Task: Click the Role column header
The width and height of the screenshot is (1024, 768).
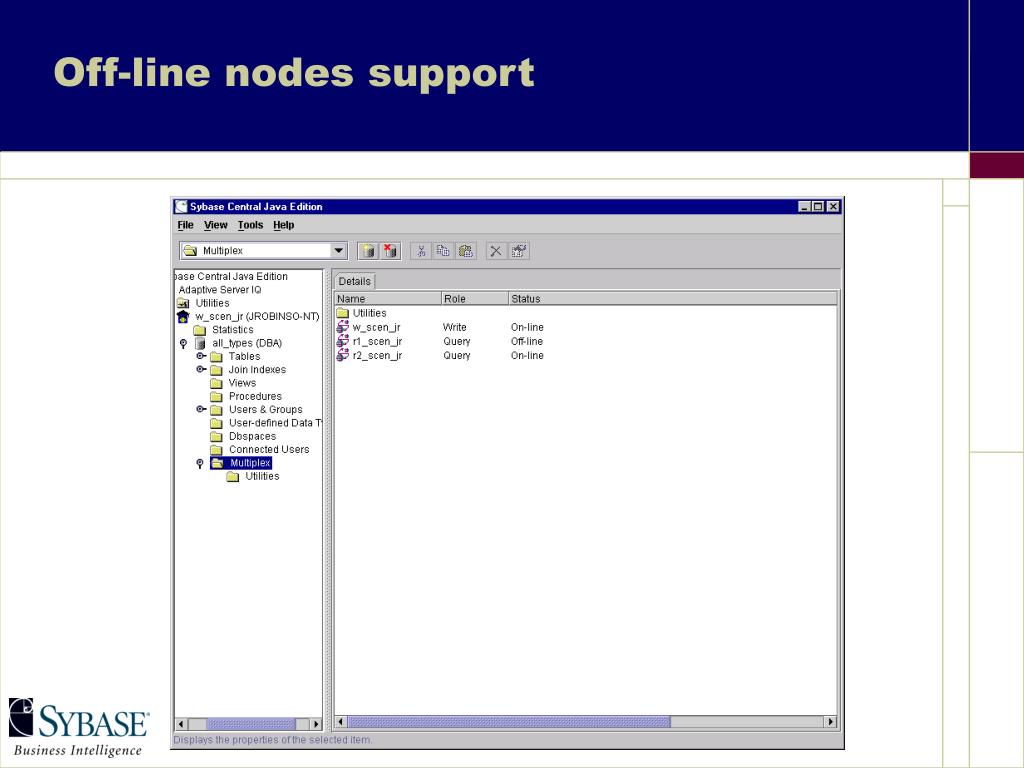Action: [475, 298]
